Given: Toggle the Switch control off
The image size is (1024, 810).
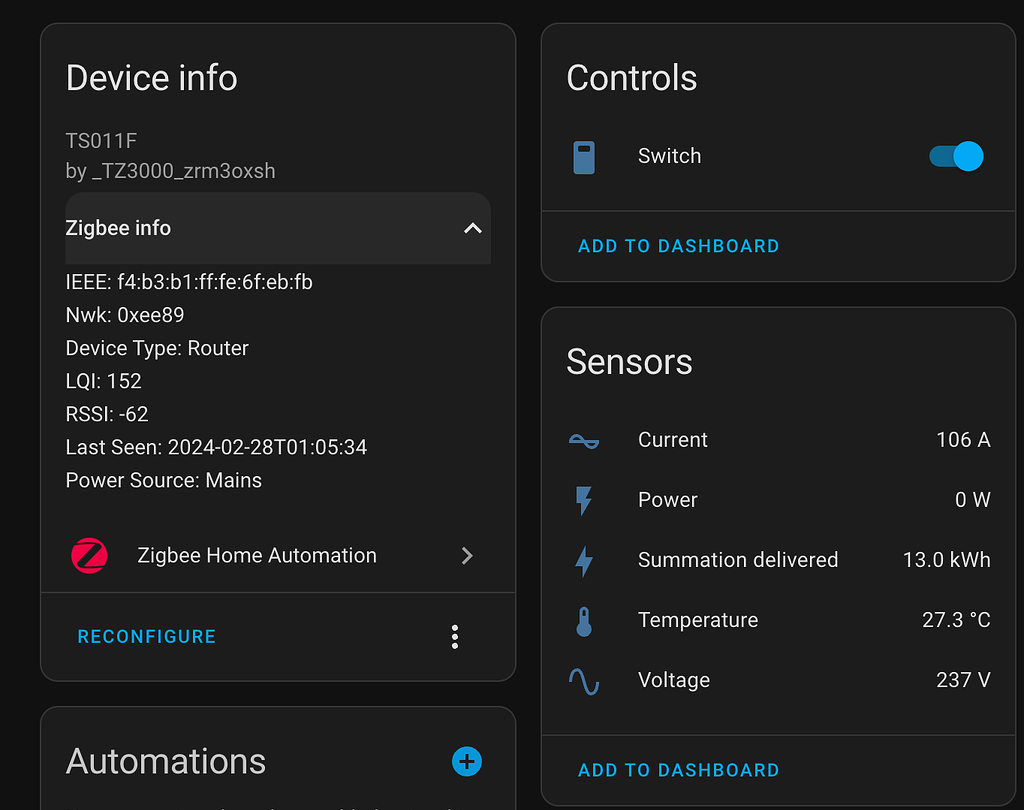Looking at the screenshot, I should tap(956, 156).
